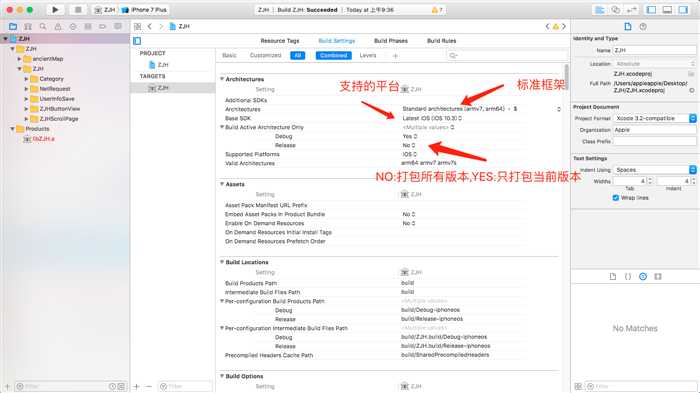Expand the NetRequest folder

26,89
